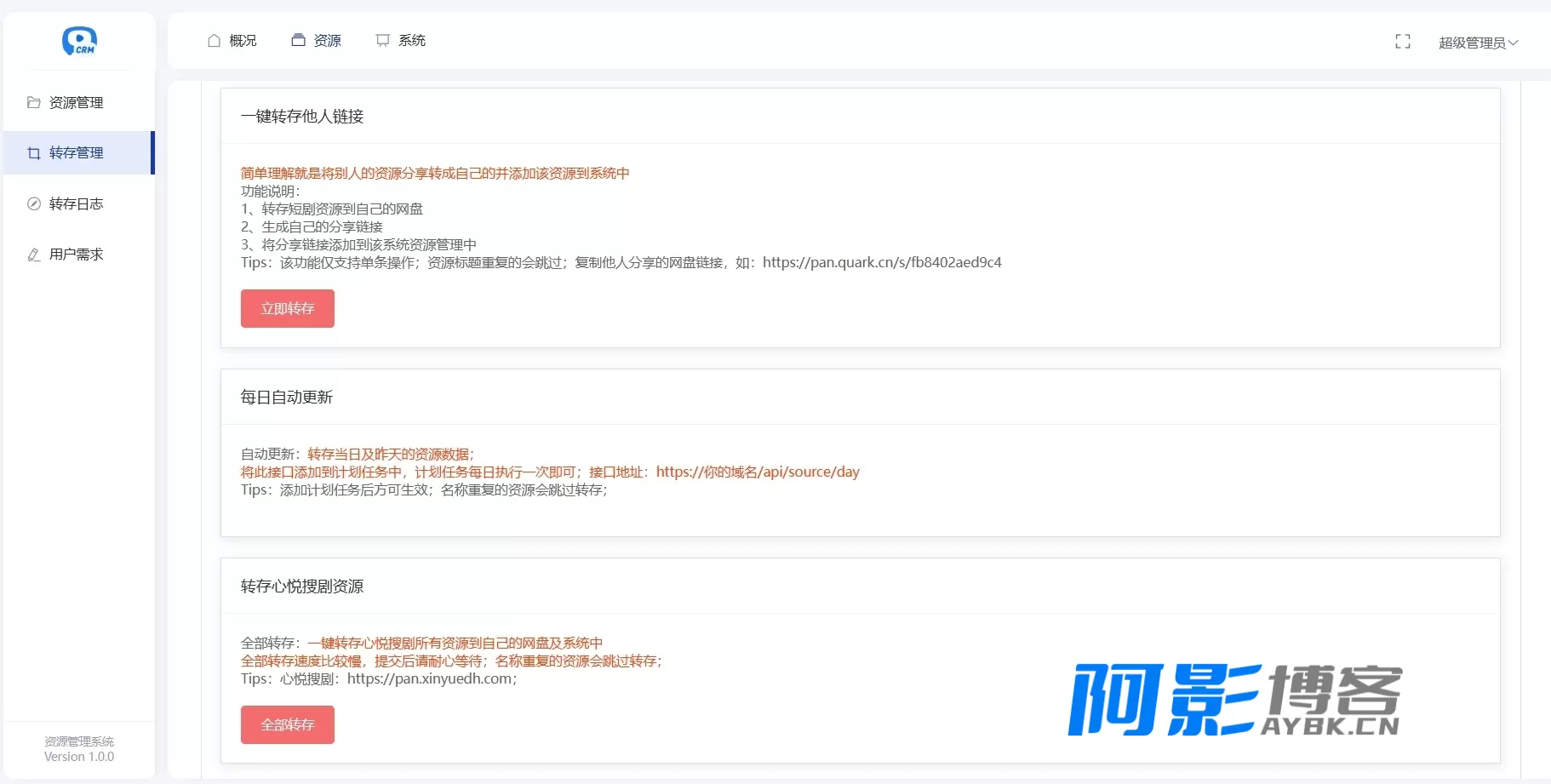Click the 系统 monitor icon
Viewport: 1551px width, 784px height.
(x=383, y=41)
